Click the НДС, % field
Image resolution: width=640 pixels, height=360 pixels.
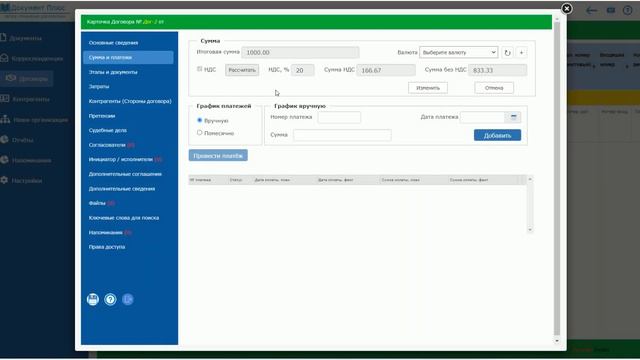point(303,70)
